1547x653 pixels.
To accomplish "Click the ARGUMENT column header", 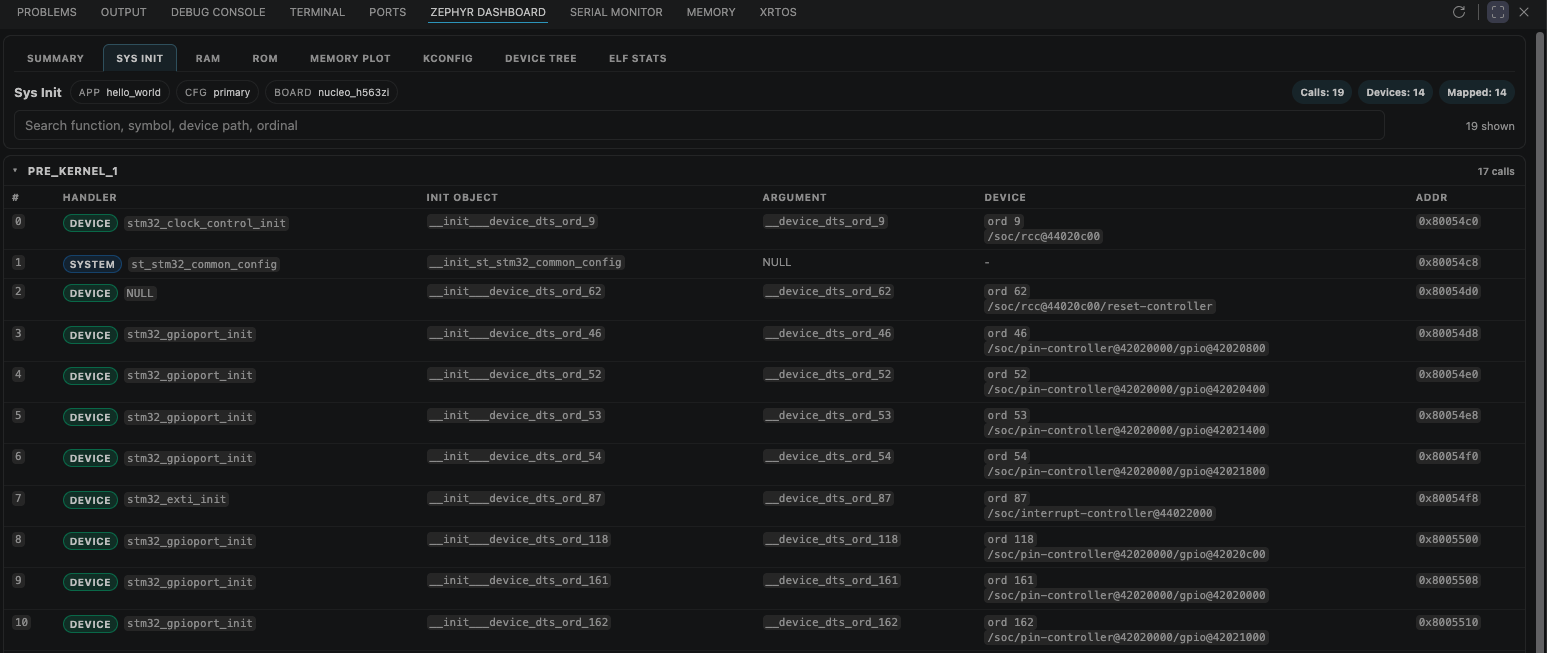I will click(795, 198).
